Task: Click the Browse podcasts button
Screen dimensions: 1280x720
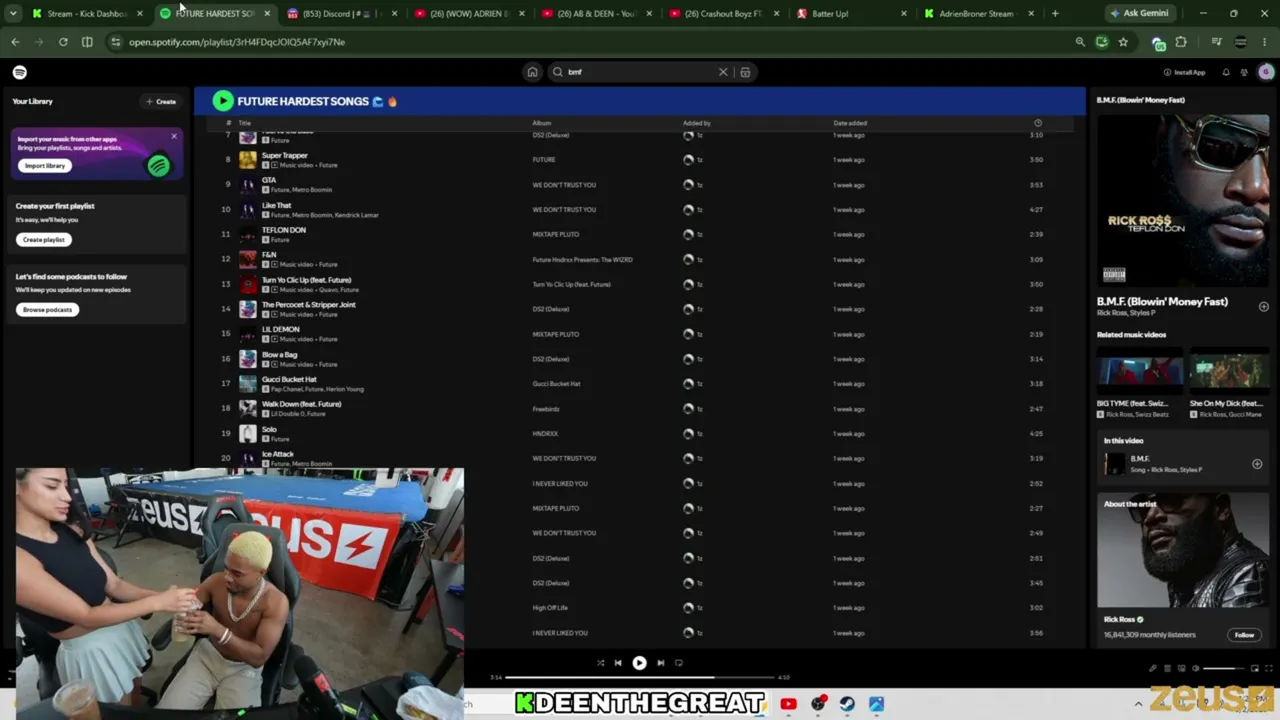Action: tap(47, 310)
